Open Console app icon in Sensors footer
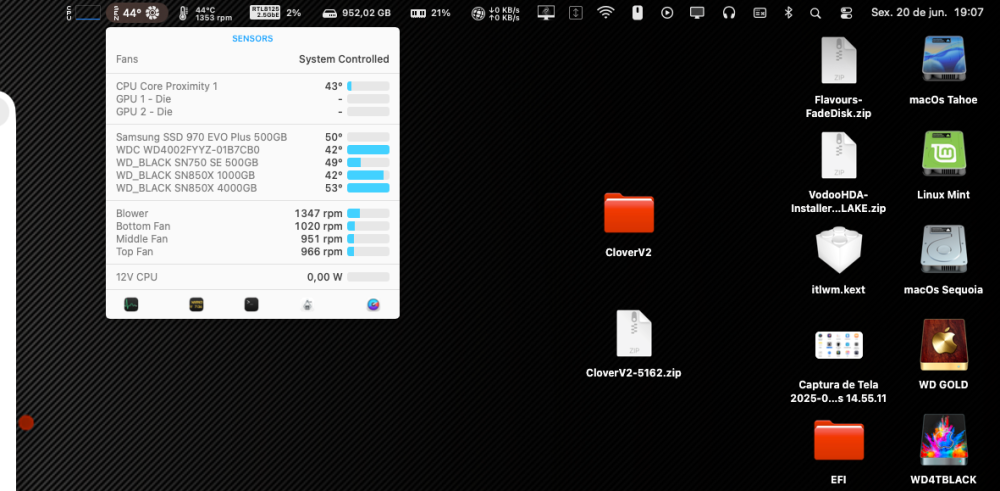 coord(196,305)
